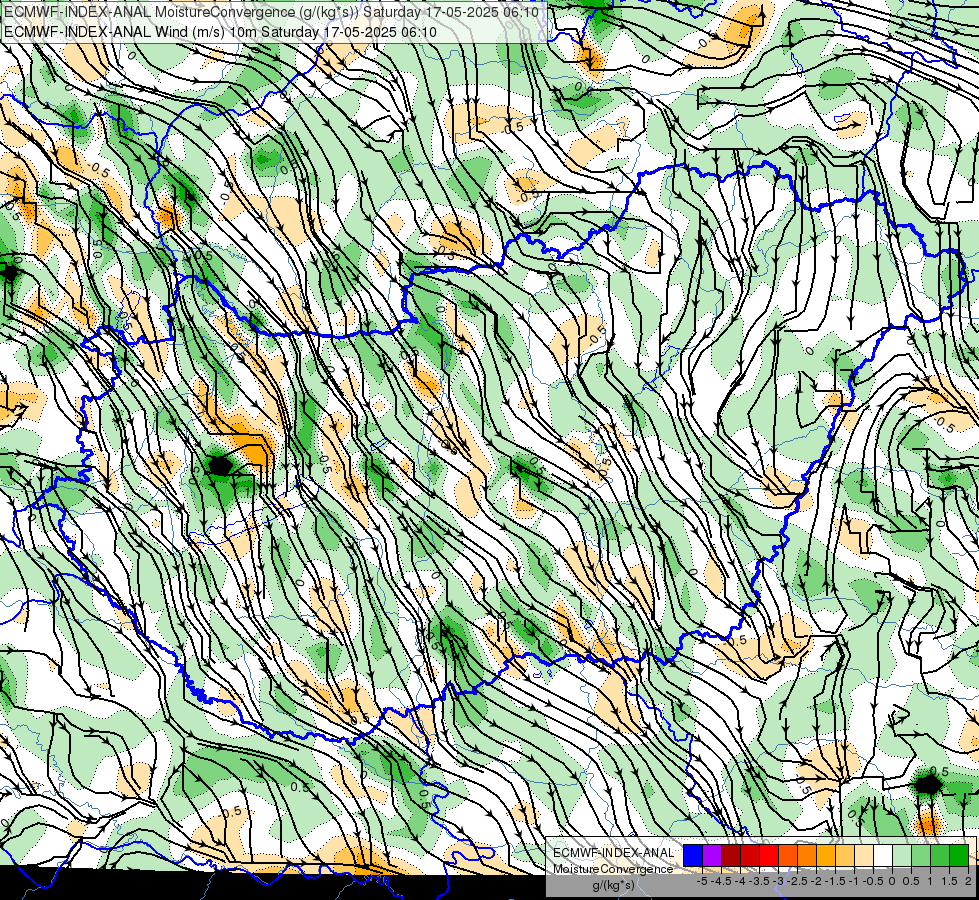Click MoistureConvergence label in the legend
979x900 pixels.
[614, 869]
